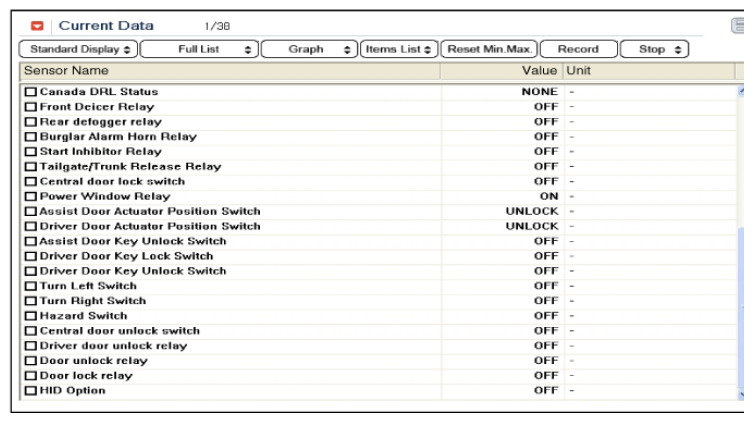Viewport: 753px width, 423px height.
Task: Check the Hazard Switch checkbox
Action: (31, 316)
